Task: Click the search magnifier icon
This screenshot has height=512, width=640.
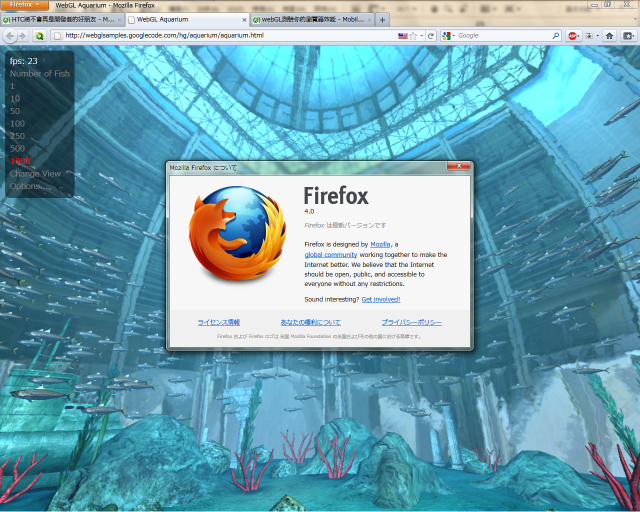Action: coord(556,36)
